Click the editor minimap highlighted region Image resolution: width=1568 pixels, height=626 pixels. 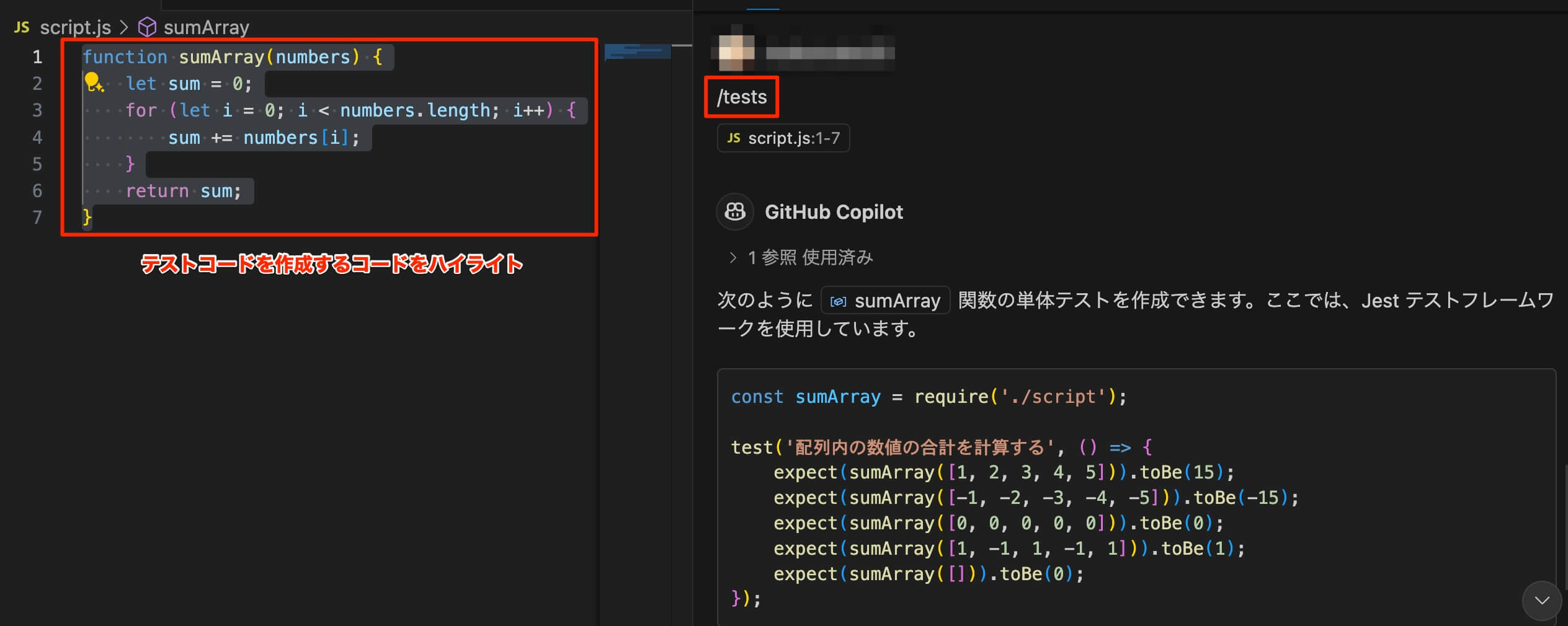pos(637,51)
